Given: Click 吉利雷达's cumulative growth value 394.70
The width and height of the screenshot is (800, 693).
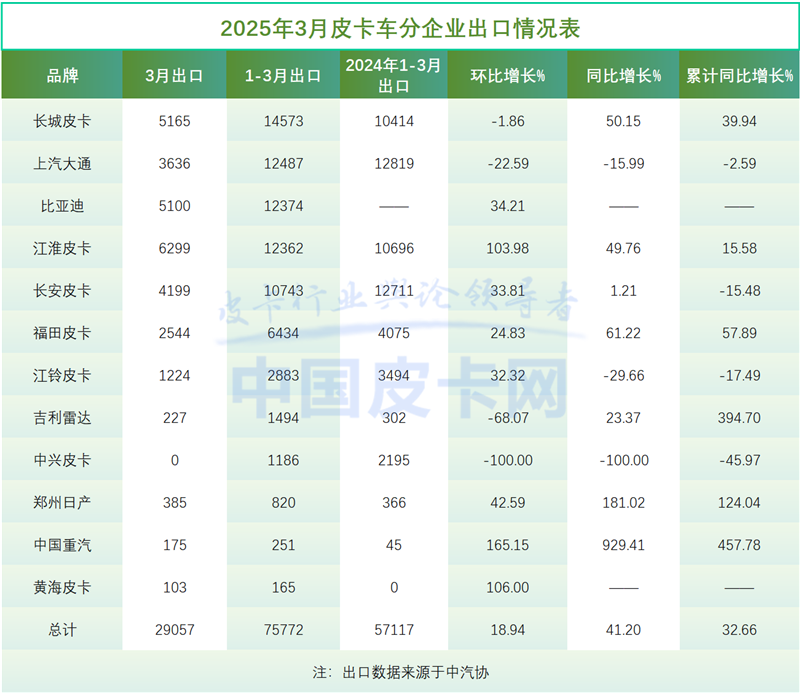Looking at the screenshot, I should 739,418.
